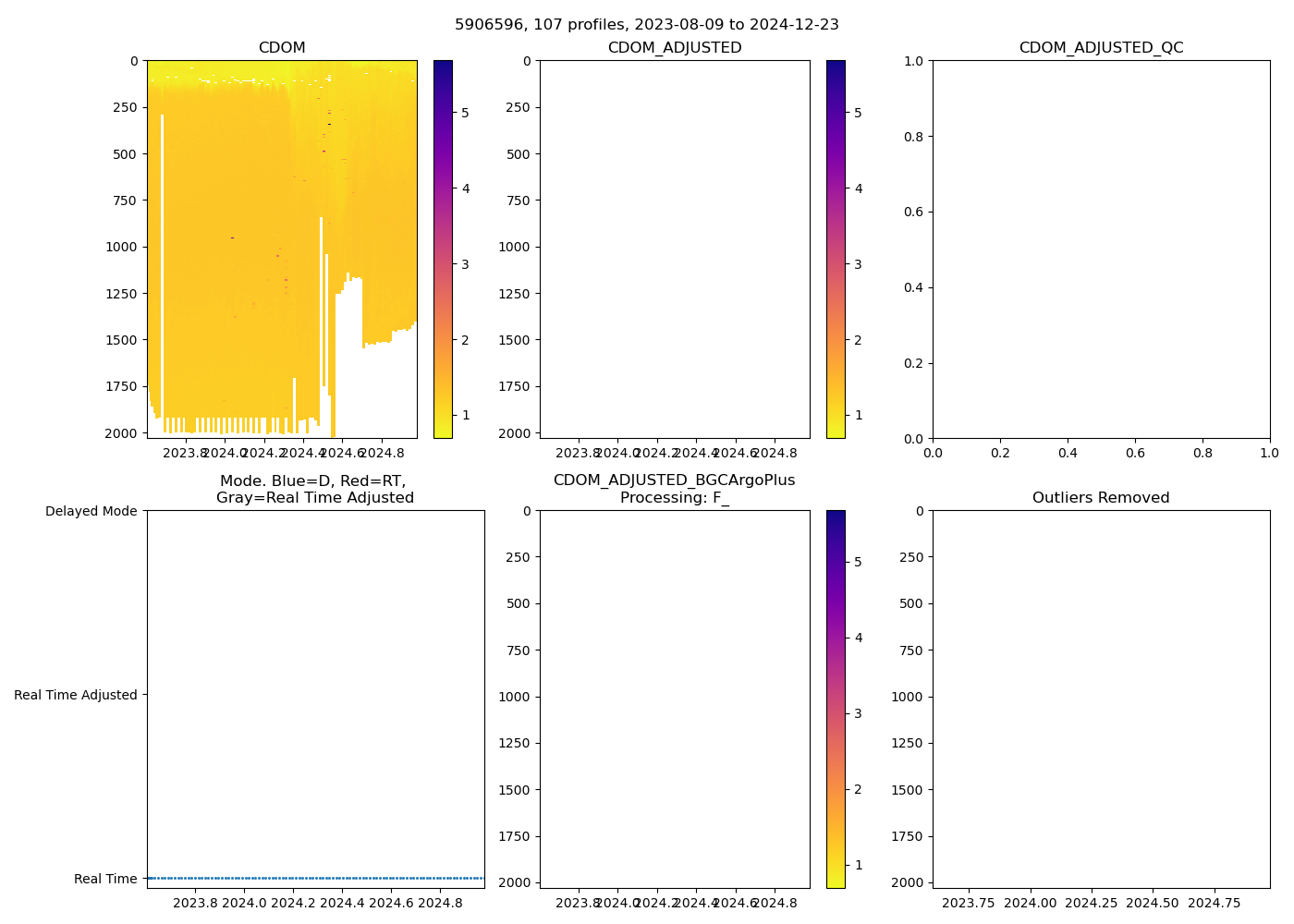
Task: Select the Real Time Adjusted axis label
Action: [x=75, y=696]
